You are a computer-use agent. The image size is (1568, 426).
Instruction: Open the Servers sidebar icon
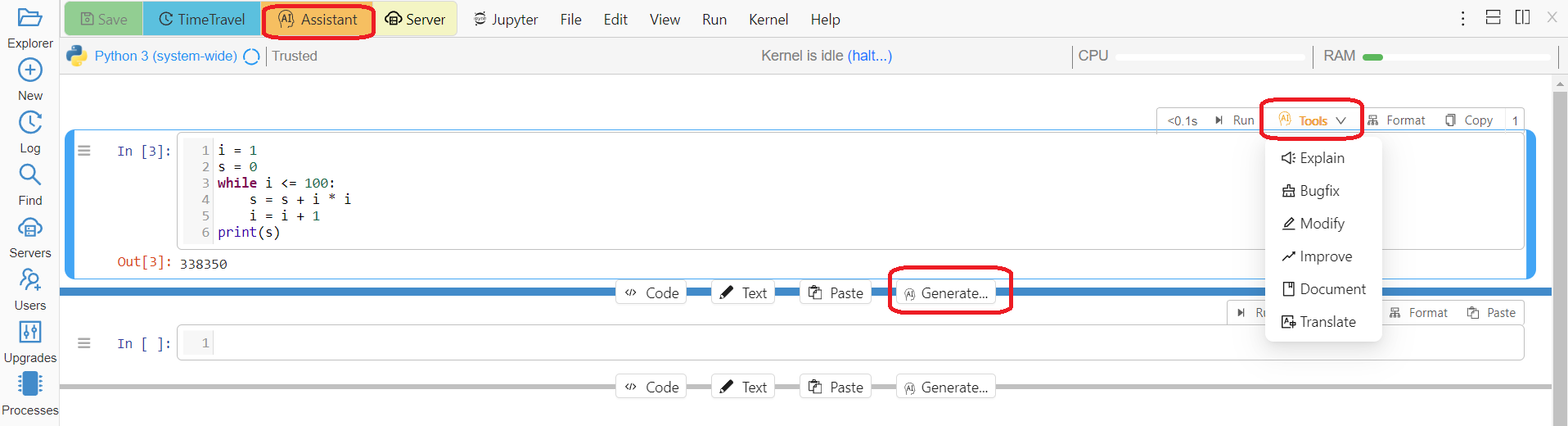point(30,228)
